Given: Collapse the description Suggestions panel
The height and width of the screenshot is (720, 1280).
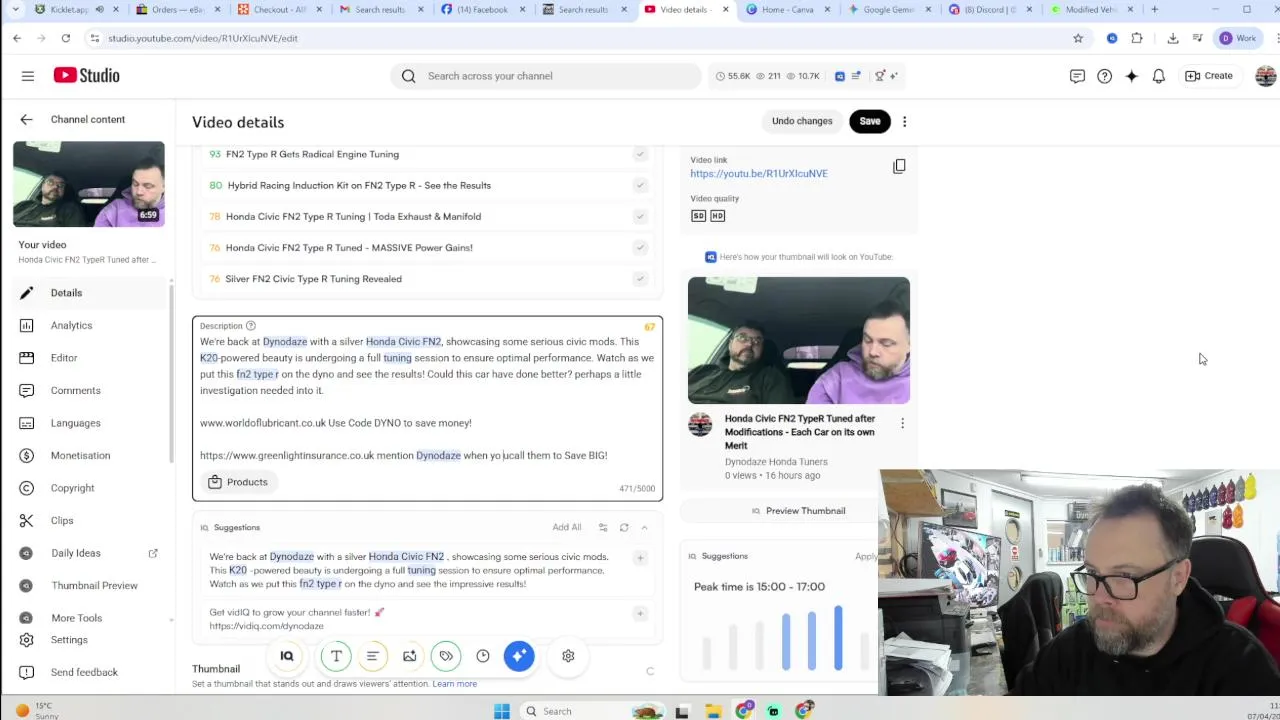Looking at the screenshot, I should (x=644, y=527).
